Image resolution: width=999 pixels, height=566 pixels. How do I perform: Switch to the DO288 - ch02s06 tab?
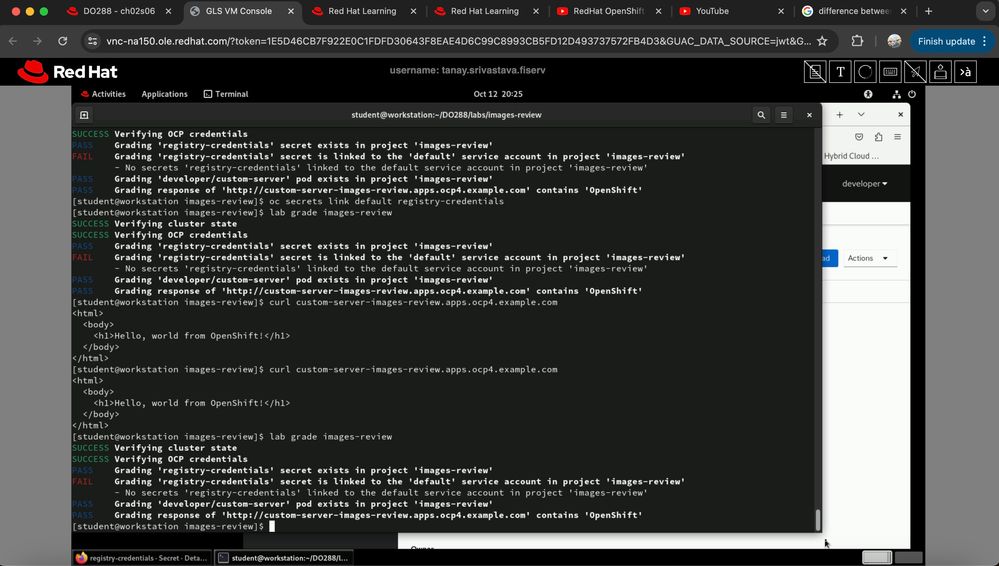(113, 11)
